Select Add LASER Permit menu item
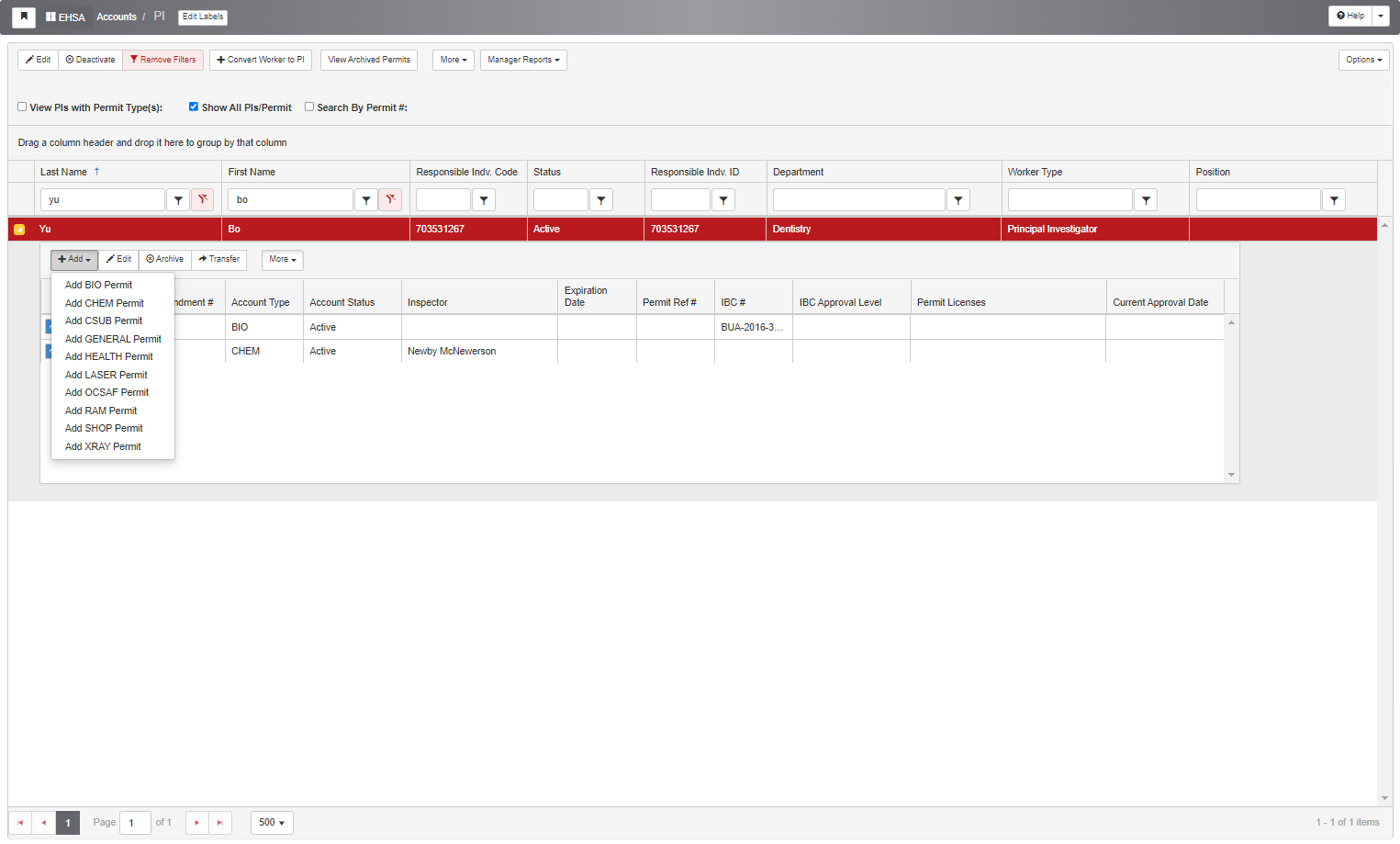1400x844 pixels. coord(106,375)
